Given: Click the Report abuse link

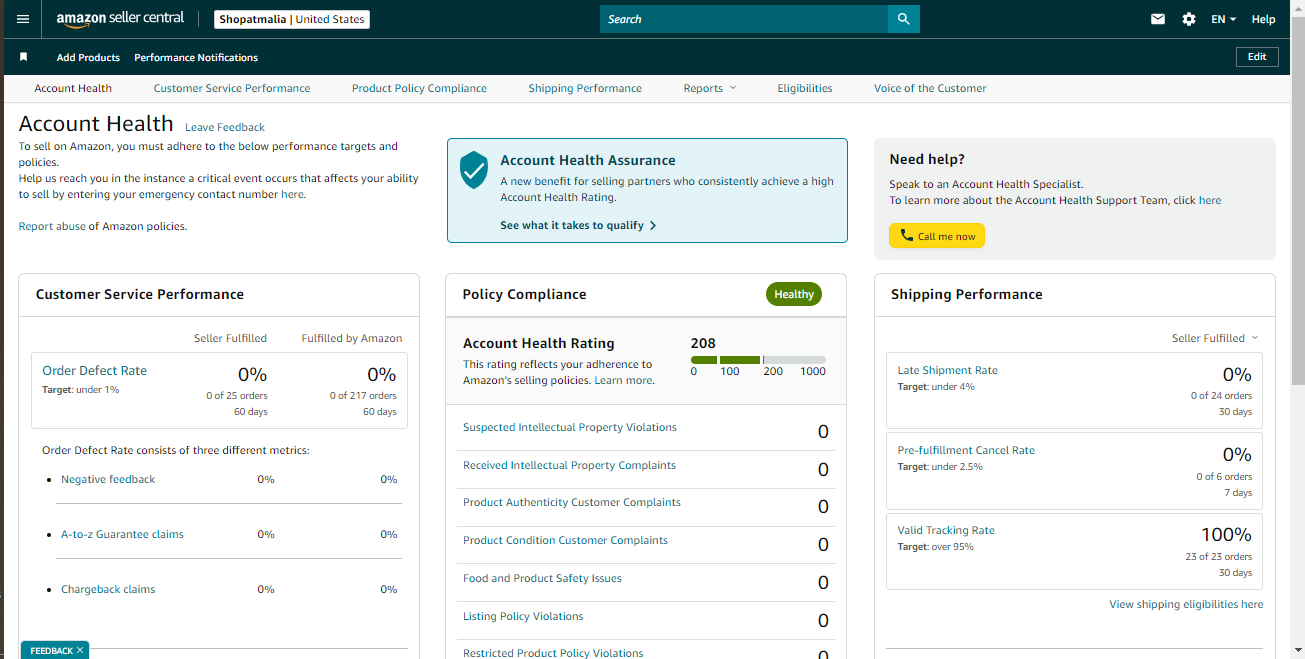Looking at the screenshot, I should click(52, 226).
